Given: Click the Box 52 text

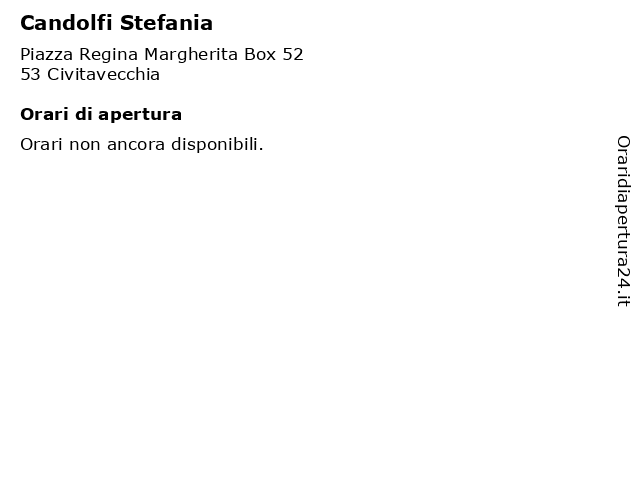Looking at the screenshot, I should click(x=274, y=54).
